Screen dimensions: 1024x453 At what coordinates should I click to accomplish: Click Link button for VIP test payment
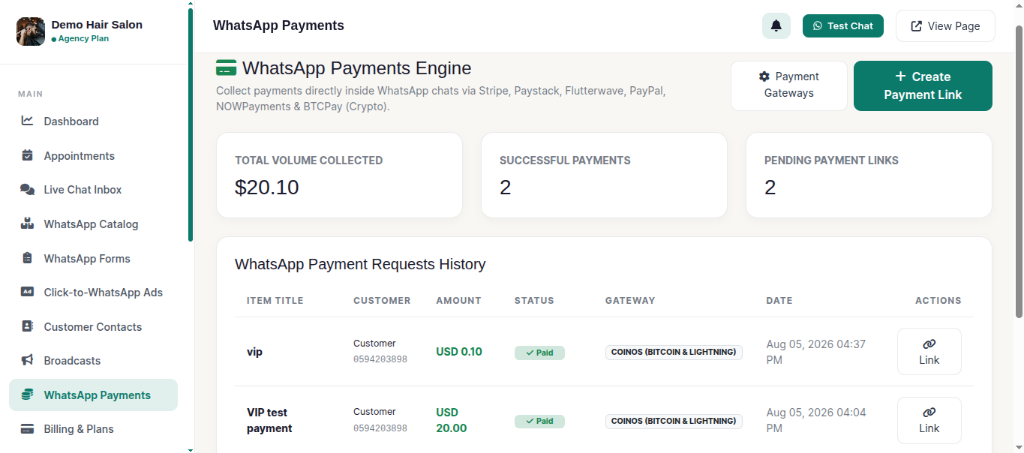(x=929, y=420)
